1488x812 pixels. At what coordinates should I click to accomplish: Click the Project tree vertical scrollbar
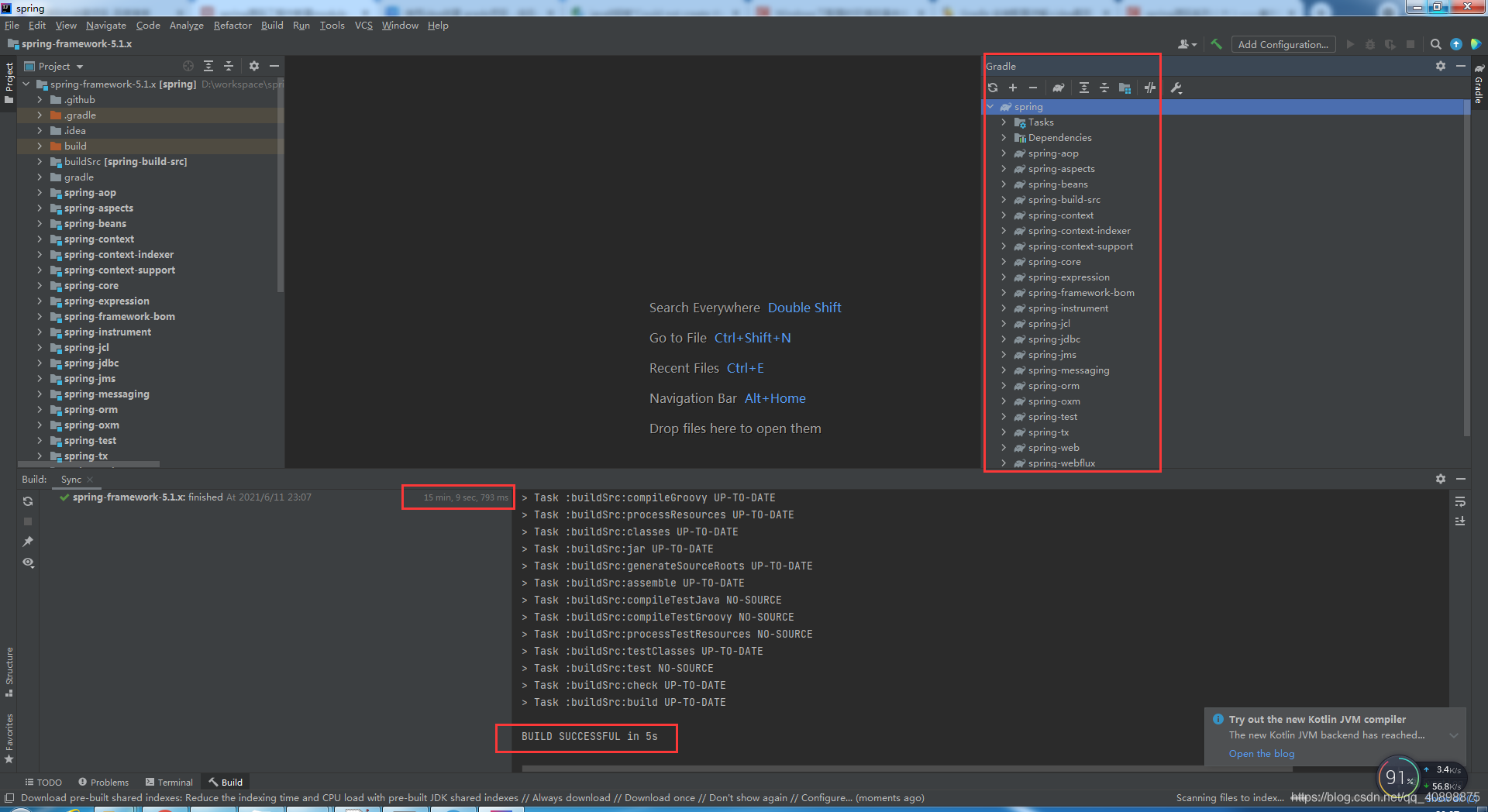[x=280, y=184]
